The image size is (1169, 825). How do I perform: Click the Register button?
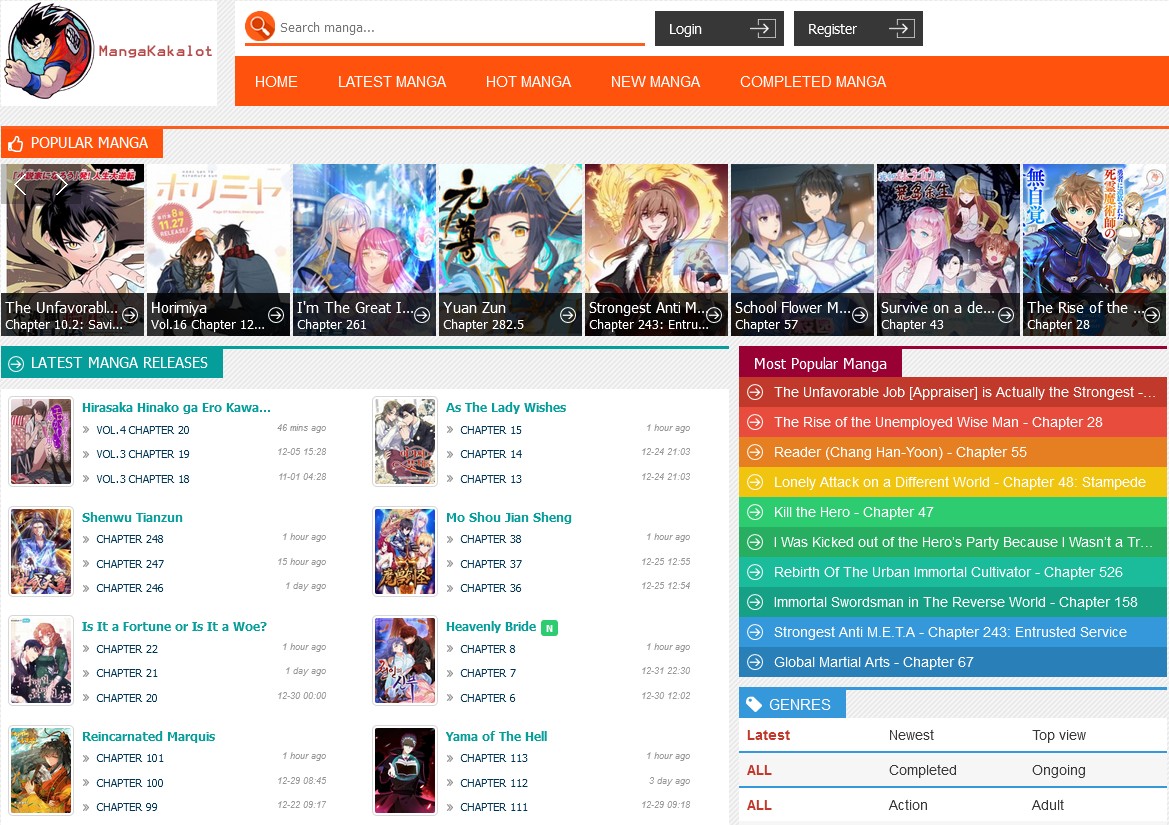858,28
